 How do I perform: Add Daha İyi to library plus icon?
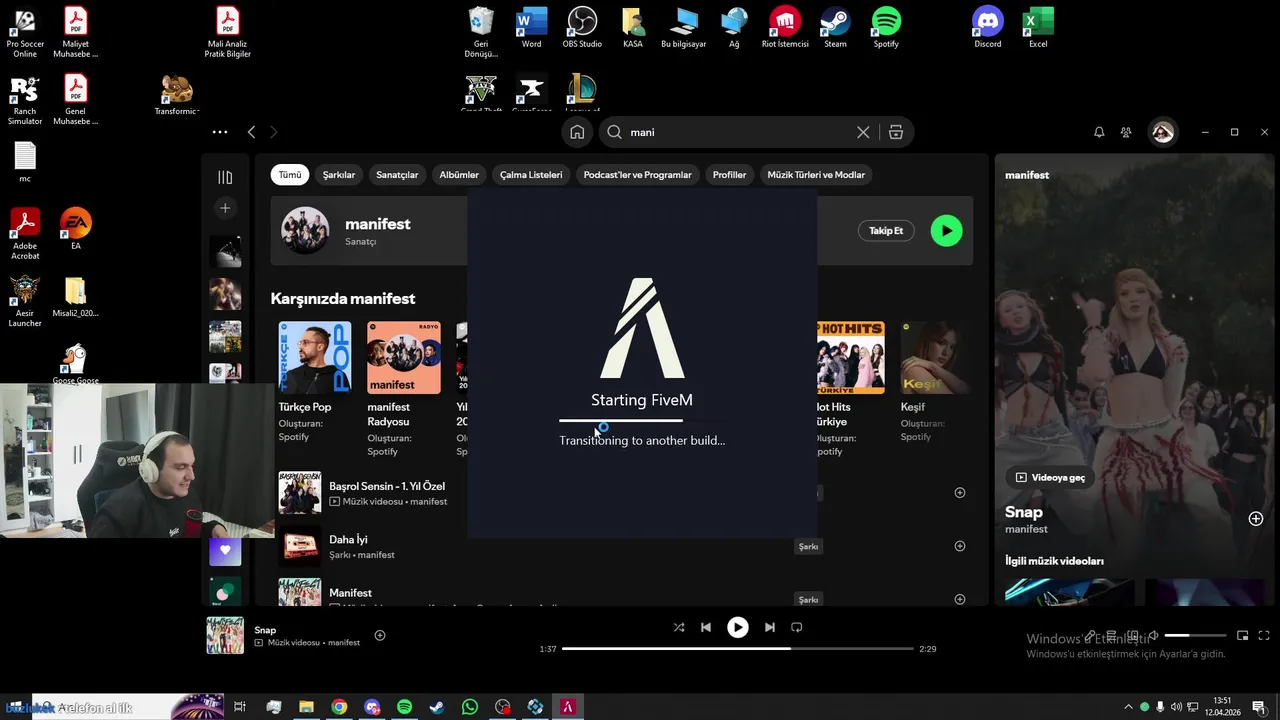(x=960, y=546)
